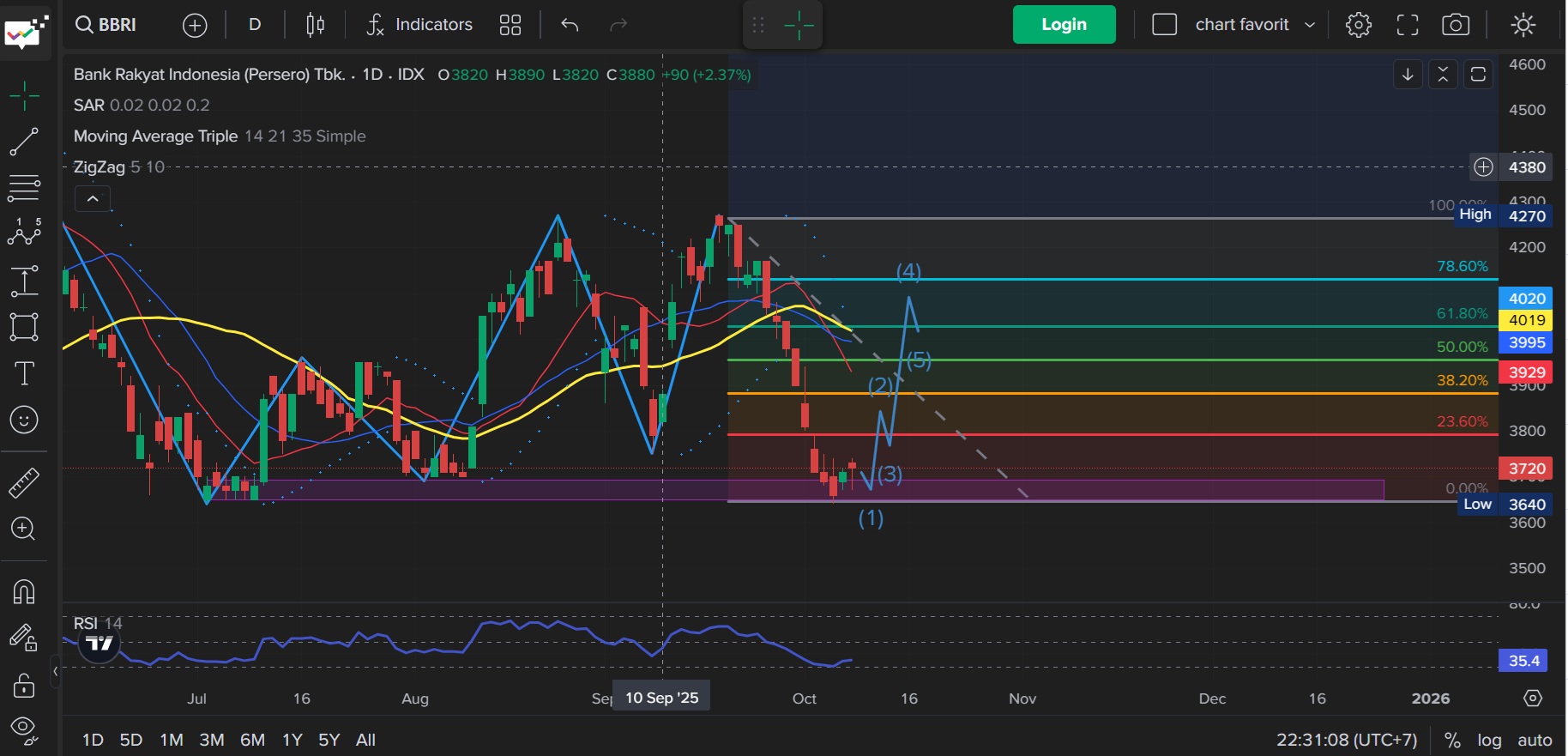Click the BBRI symbol search field
The width and height of the screenshot is (1568, 756).
pyautogui.click(x=106, y=25)
